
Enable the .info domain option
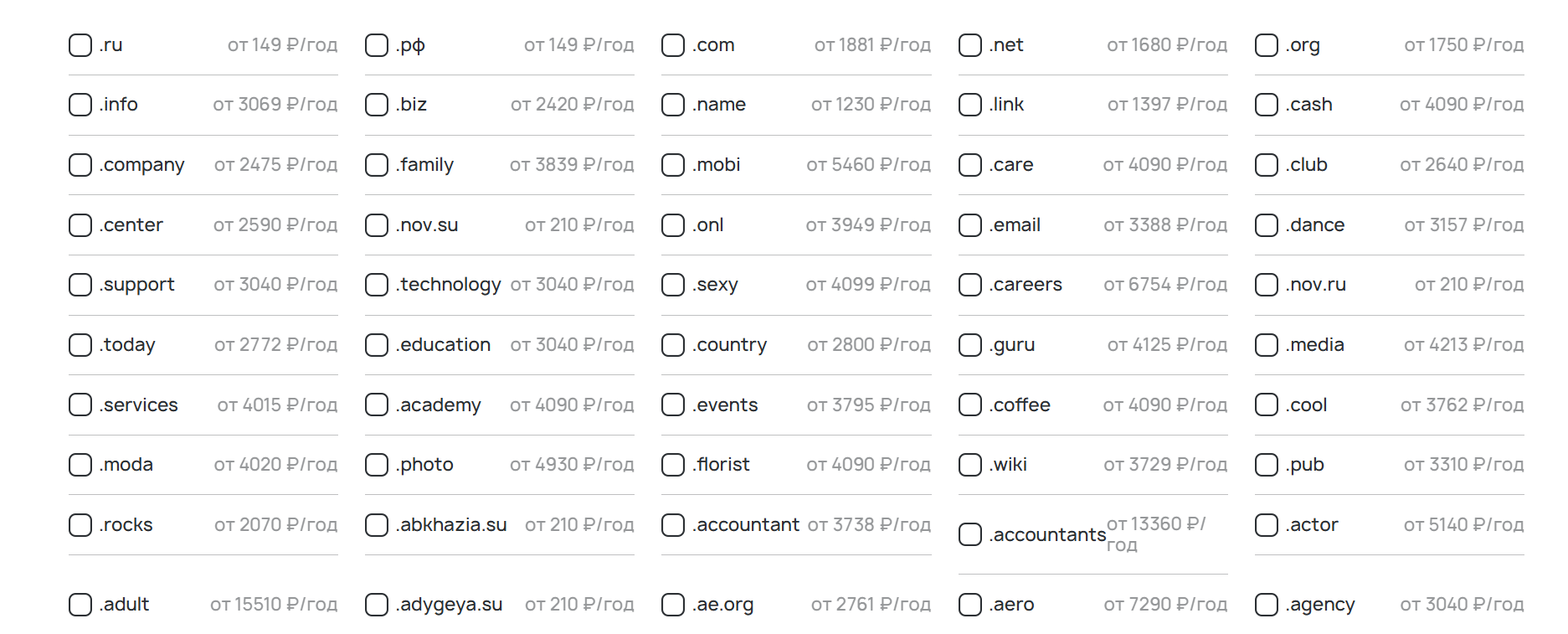tap(80, 105)
